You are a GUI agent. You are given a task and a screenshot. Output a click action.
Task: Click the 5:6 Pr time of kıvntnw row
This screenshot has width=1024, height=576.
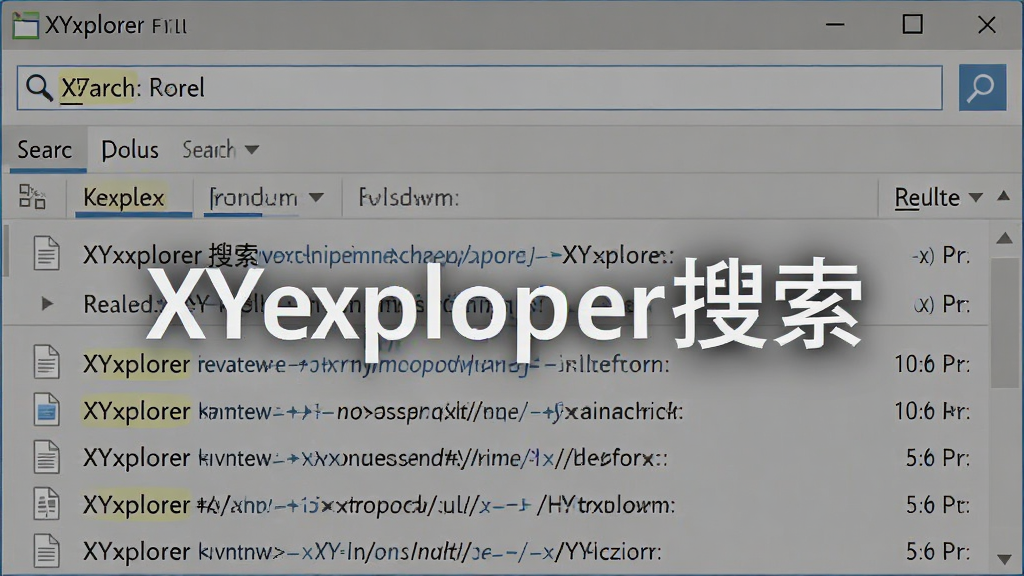(x=938, y=552)
